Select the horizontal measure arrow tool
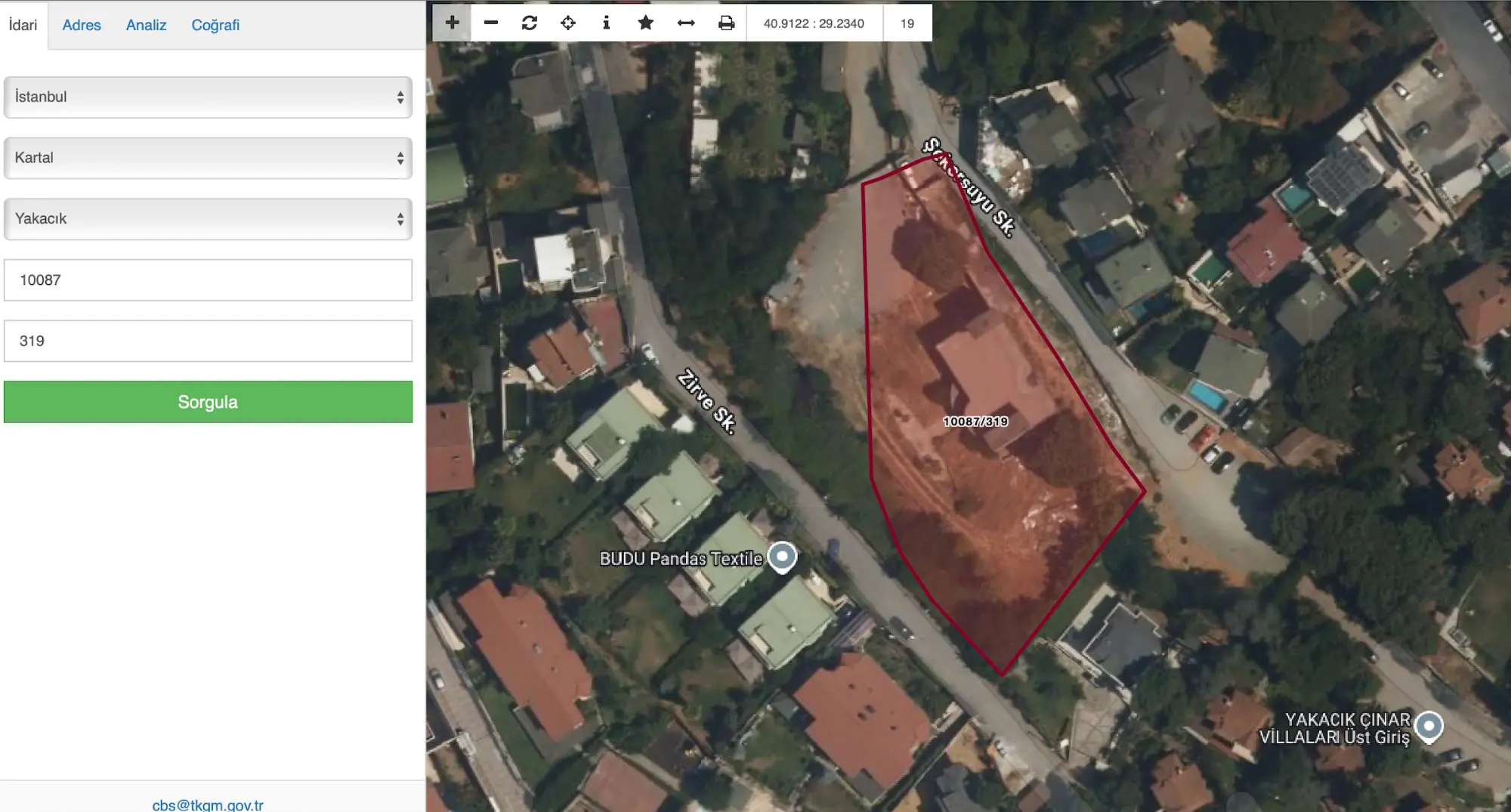The width and height of the screenshot is (1511, 812). click(x=686, y=23)
